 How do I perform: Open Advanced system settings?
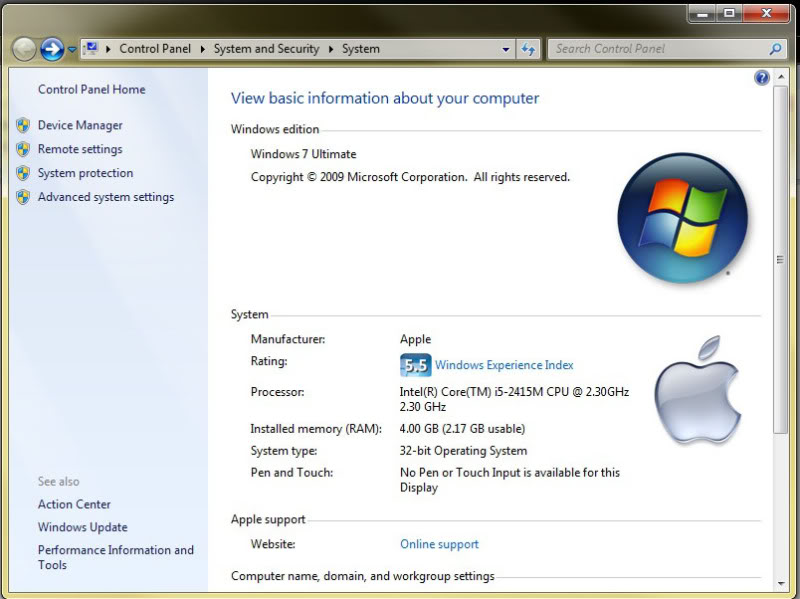pos(106,197)
